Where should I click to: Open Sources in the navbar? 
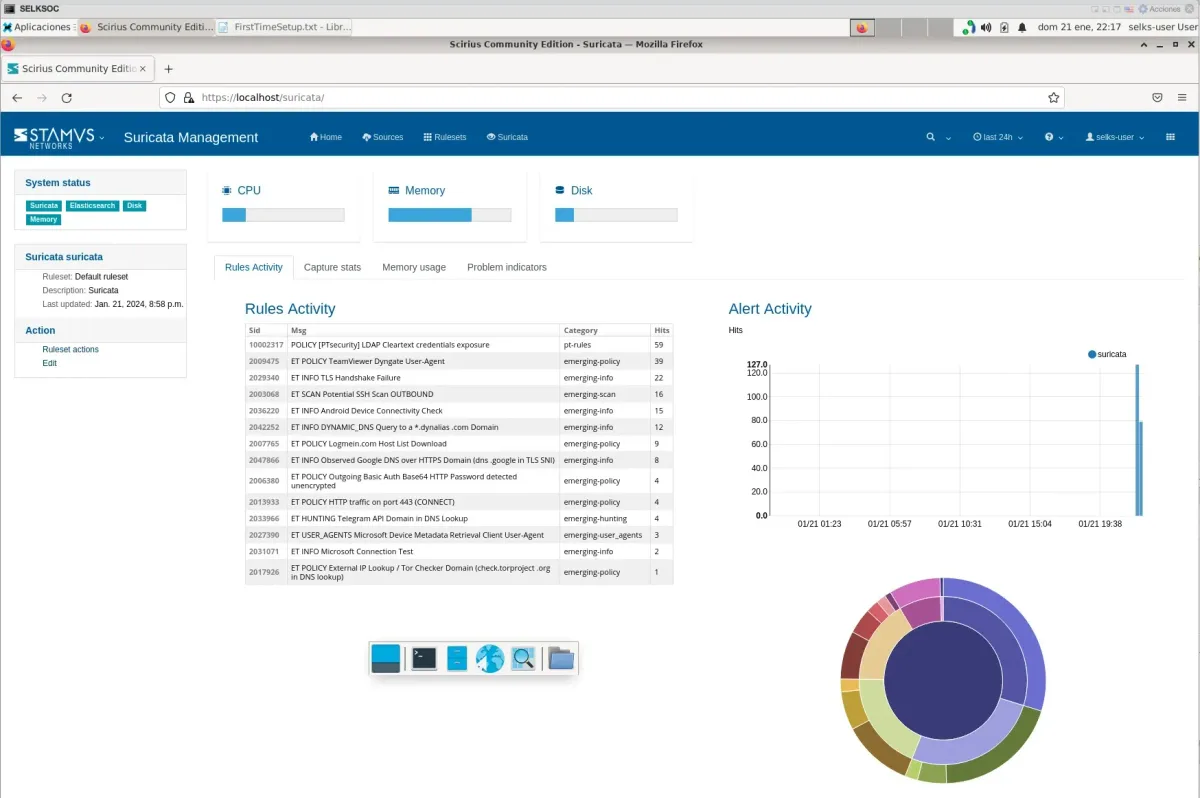click(x=383, y=137)
